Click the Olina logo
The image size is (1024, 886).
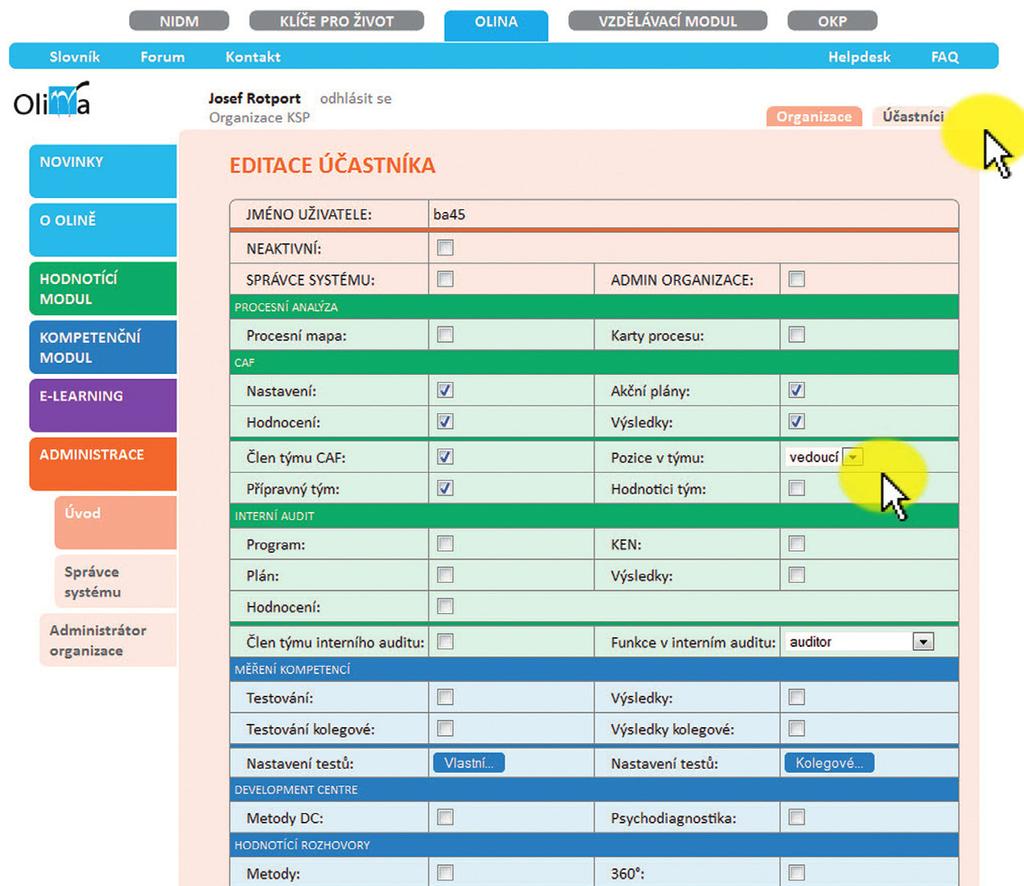pos(52,100)
